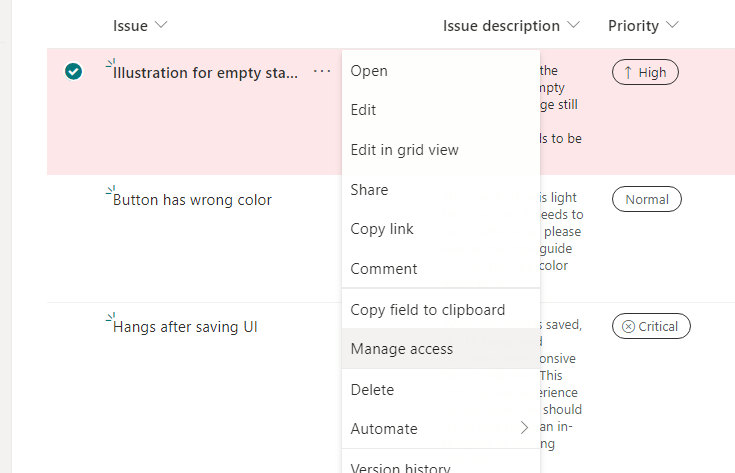Select Share in the context menu
The height and width of the screenshot is (473, 735).
point(441,190)
